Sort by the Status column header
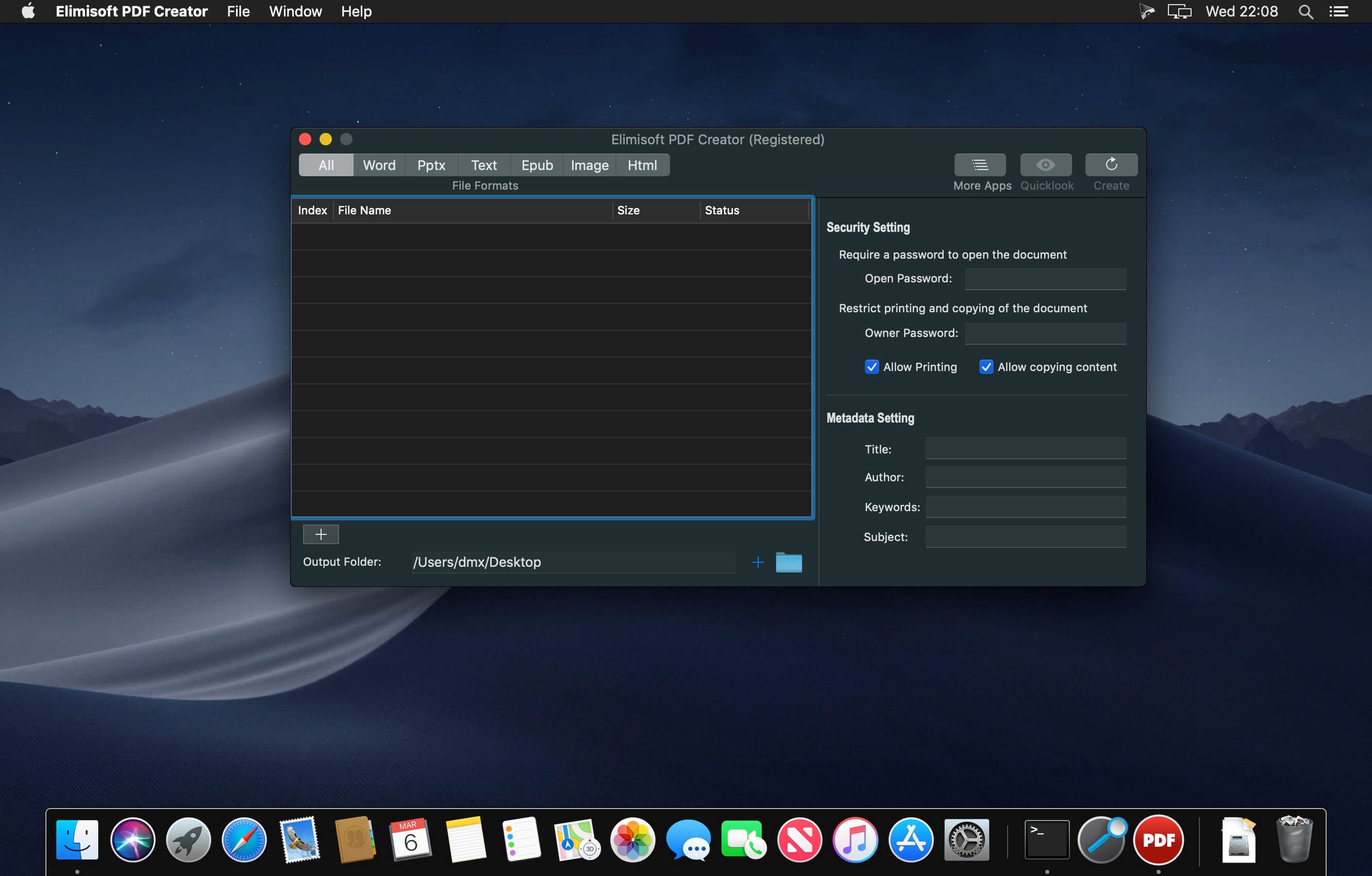Image resolution: width=1372 pixels, height=876 pixels. coord(755,210)
